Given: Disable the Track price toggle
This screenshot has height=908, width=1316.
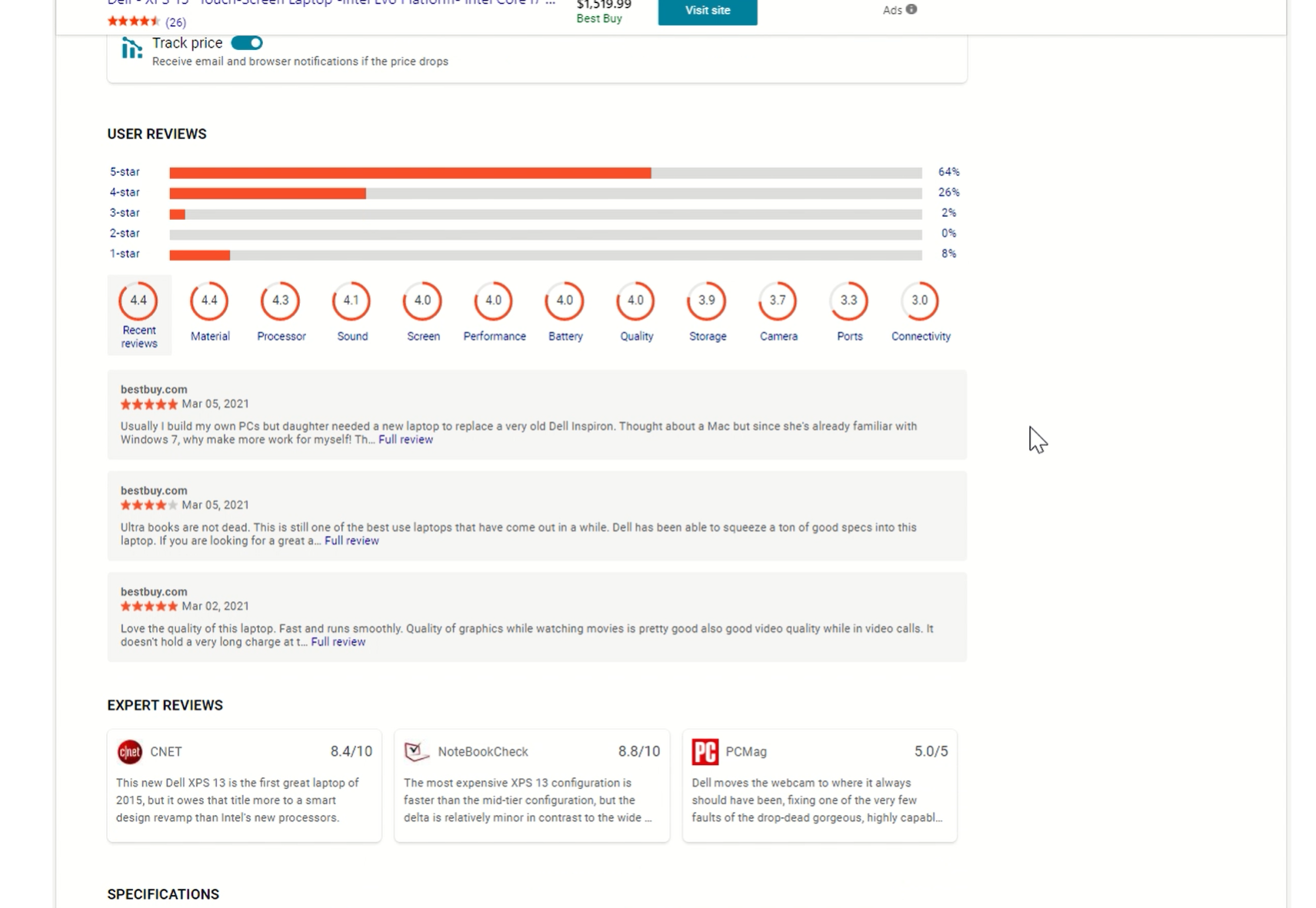Looking at the screenshot, I should [x=246, y=43].
